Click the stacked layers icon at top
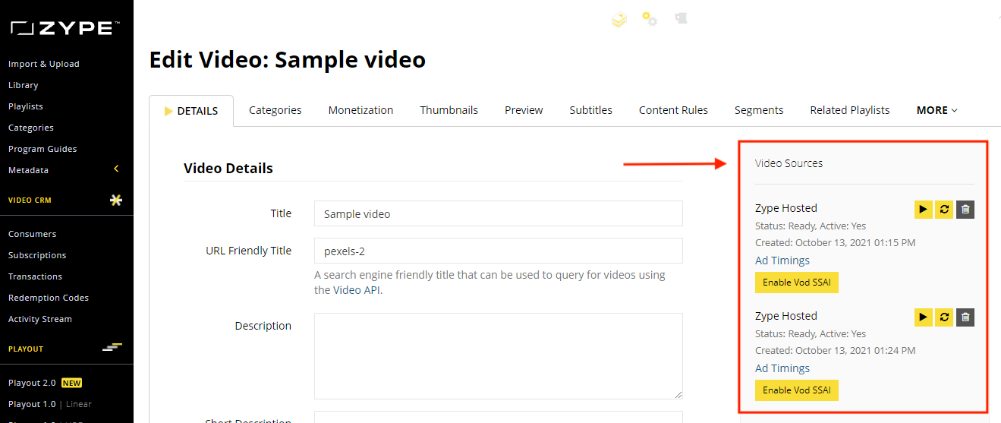Screen dimensions: 1001x423 [x=619, y=20]
